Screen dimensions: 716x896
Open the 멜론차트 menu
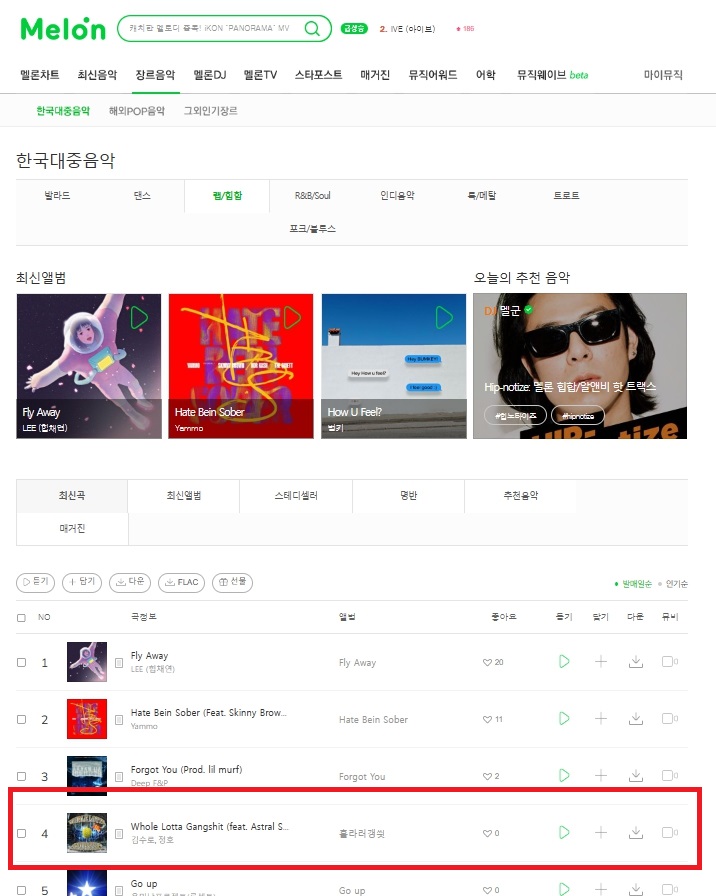(39, 75)
